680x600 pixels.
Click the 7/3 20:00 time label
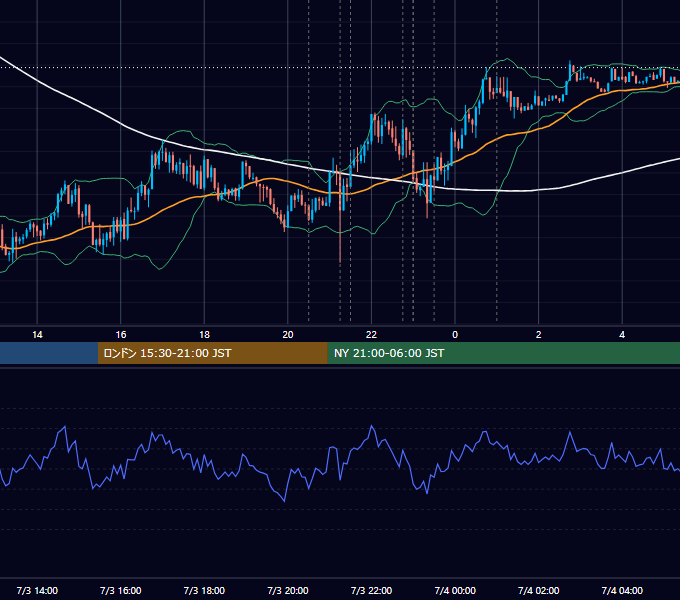(288, 590)
